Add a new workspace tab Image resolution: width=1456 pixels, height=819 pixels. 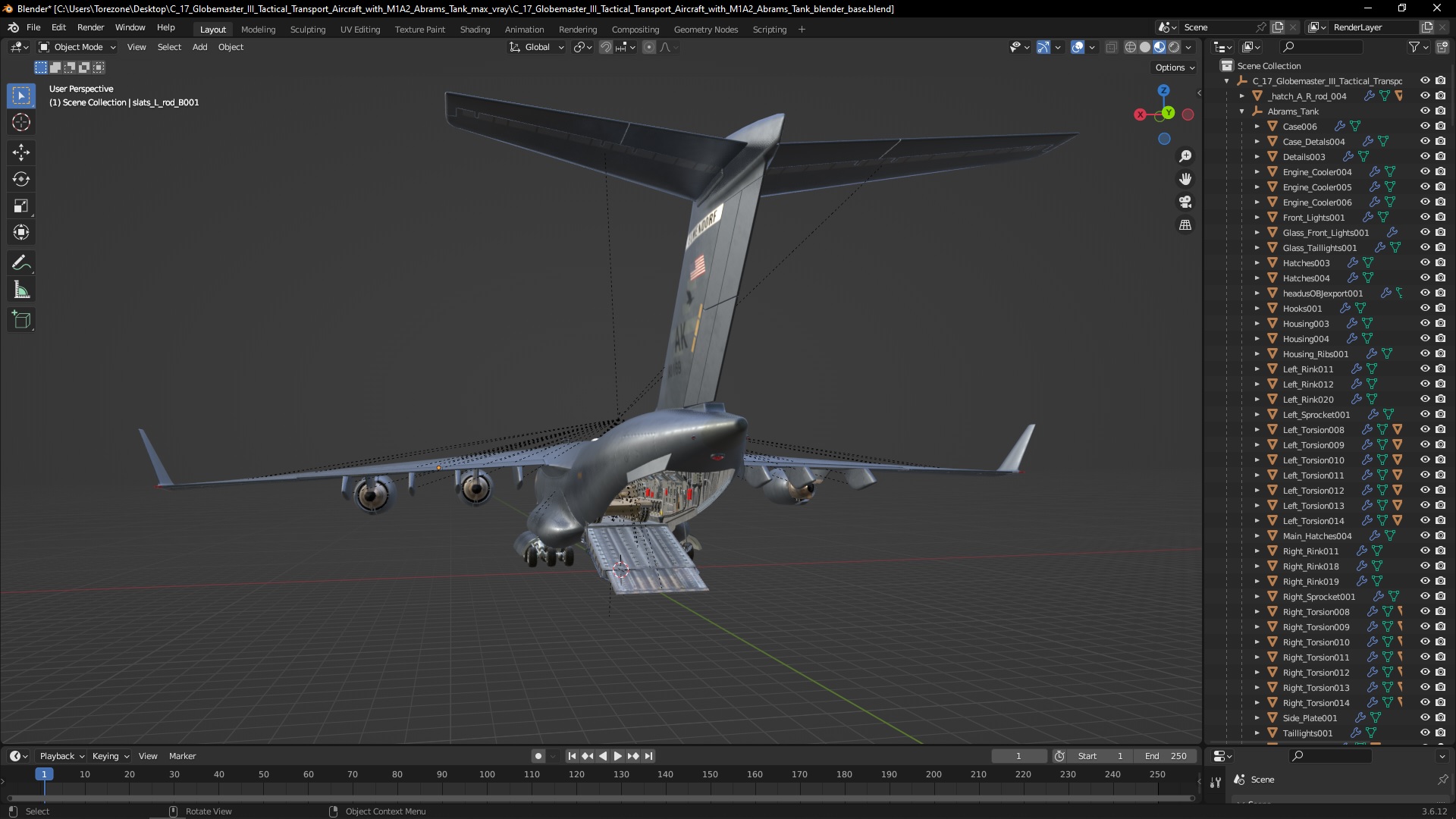[802, 30]
